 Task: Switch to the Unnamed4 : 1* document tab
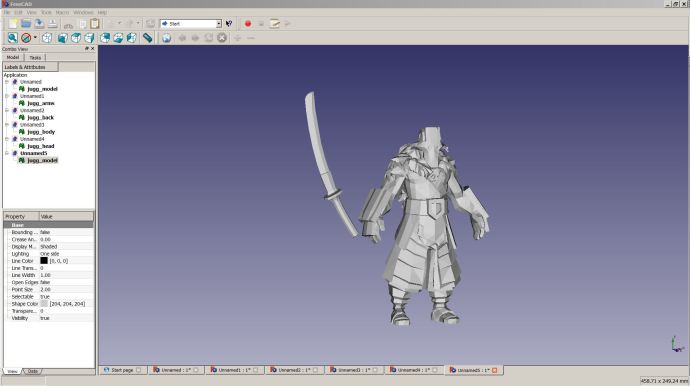coord(413,370)
